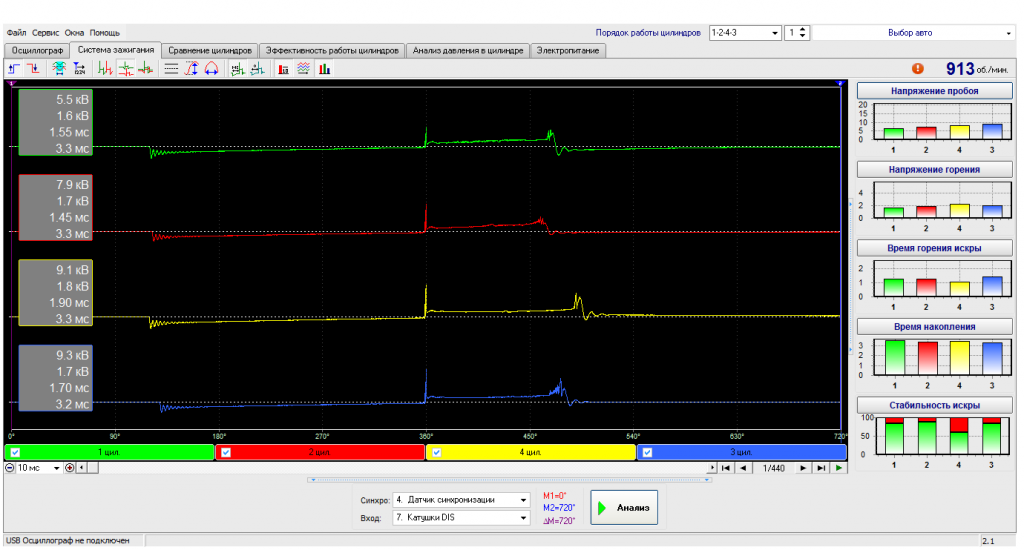Click the dotted splitter bar above Синхро
This screenshot has height=550, width=1024.
509,480
